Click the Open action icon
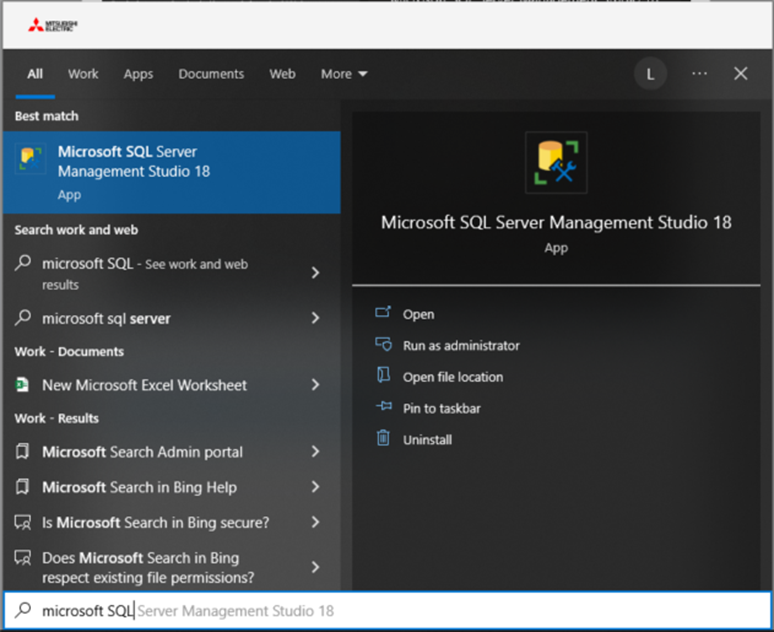The width and height of the screenshot is (774, 632). (383, 313)
